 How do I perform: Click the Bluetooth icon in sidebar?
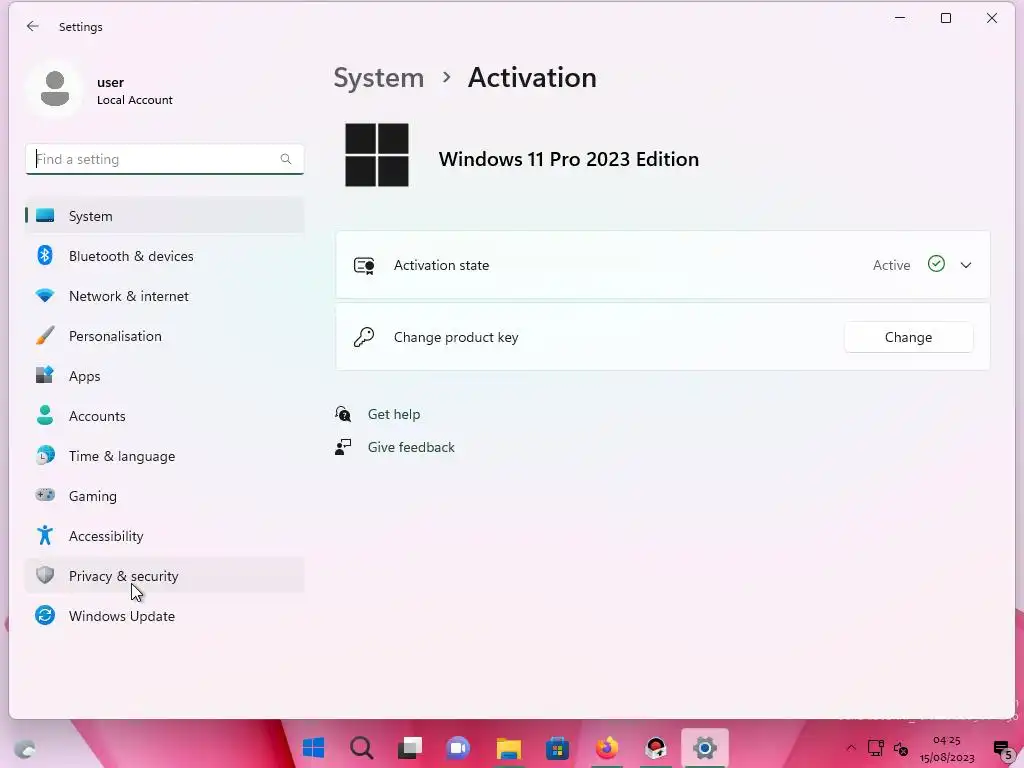[x=45, y=255]
